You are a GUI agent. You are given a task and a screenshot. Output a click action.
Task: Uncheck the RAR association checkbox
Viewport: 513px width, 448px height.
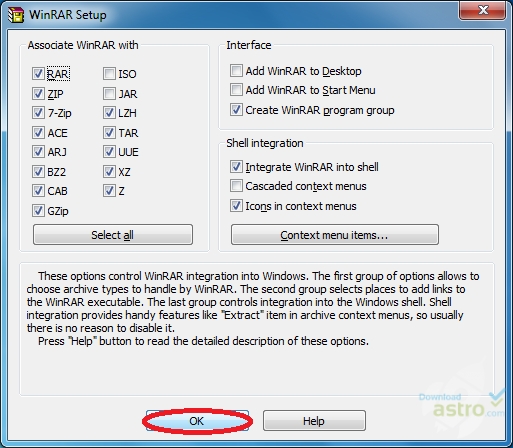(38, 74)
